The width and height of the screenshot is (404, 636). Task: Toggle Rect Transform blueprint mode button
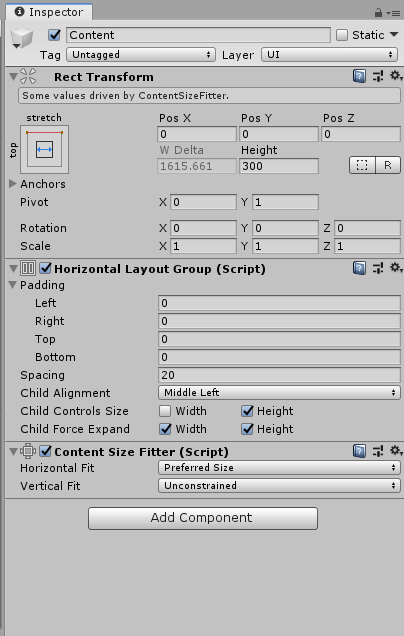coord(362,165)
